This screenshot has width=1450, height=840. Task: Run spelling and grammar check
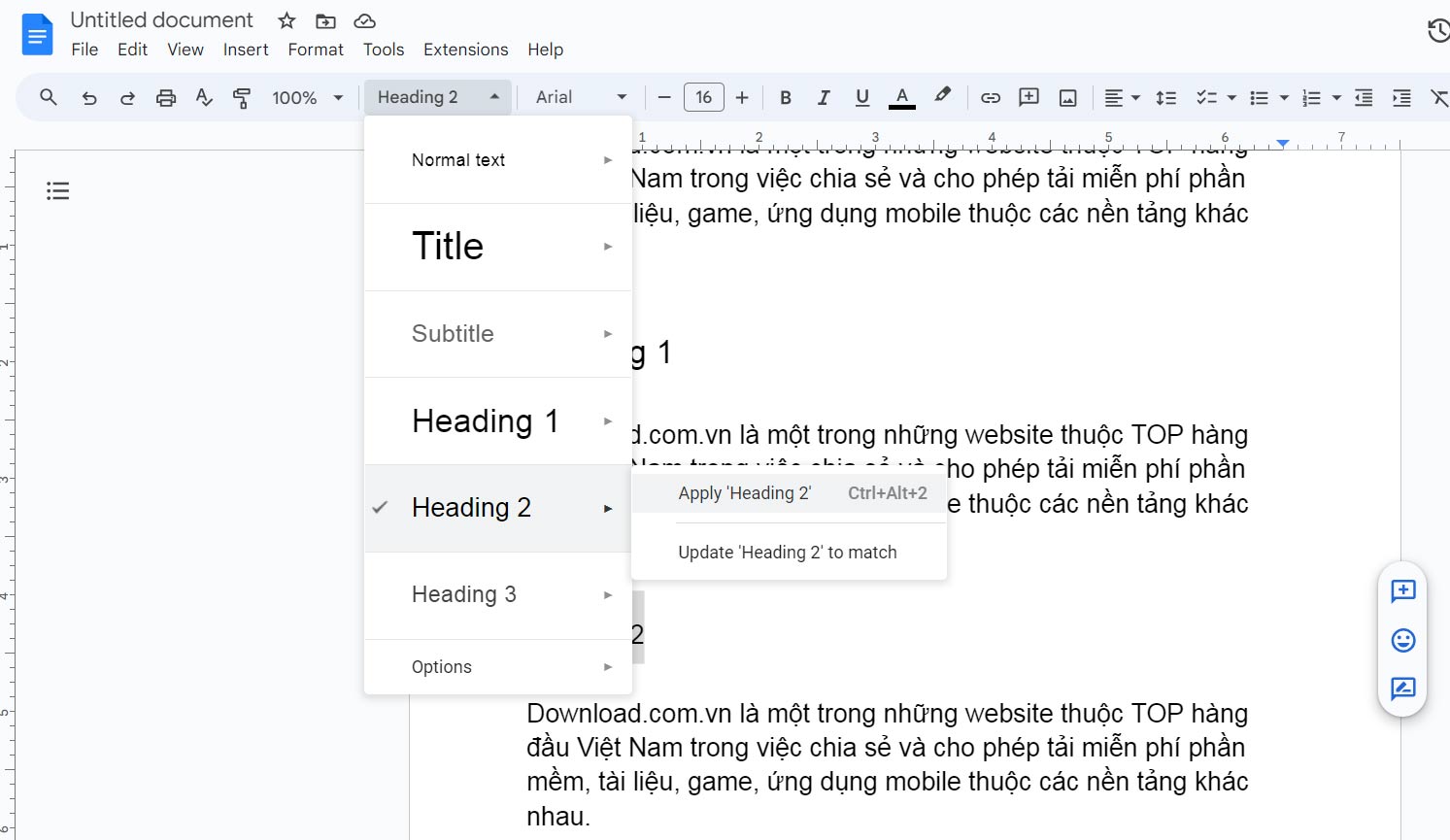click(x=204, y=97)
